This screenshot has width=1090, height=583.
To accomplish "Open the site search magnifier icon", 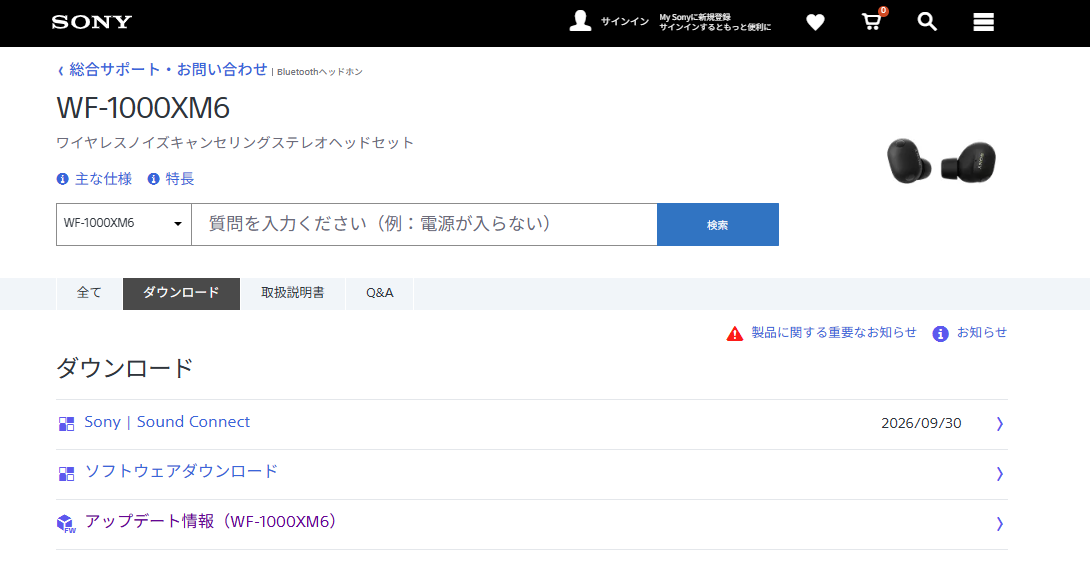I will tap(927, 22).
